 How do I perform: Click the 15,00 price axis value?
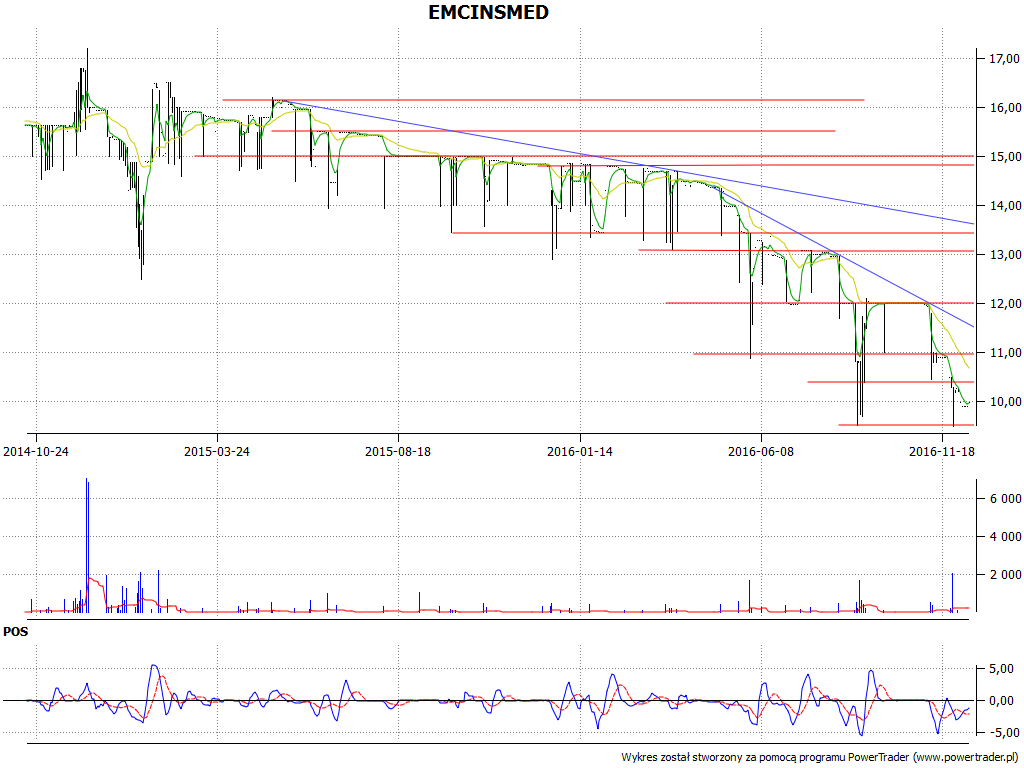[x=1004, y=157]
